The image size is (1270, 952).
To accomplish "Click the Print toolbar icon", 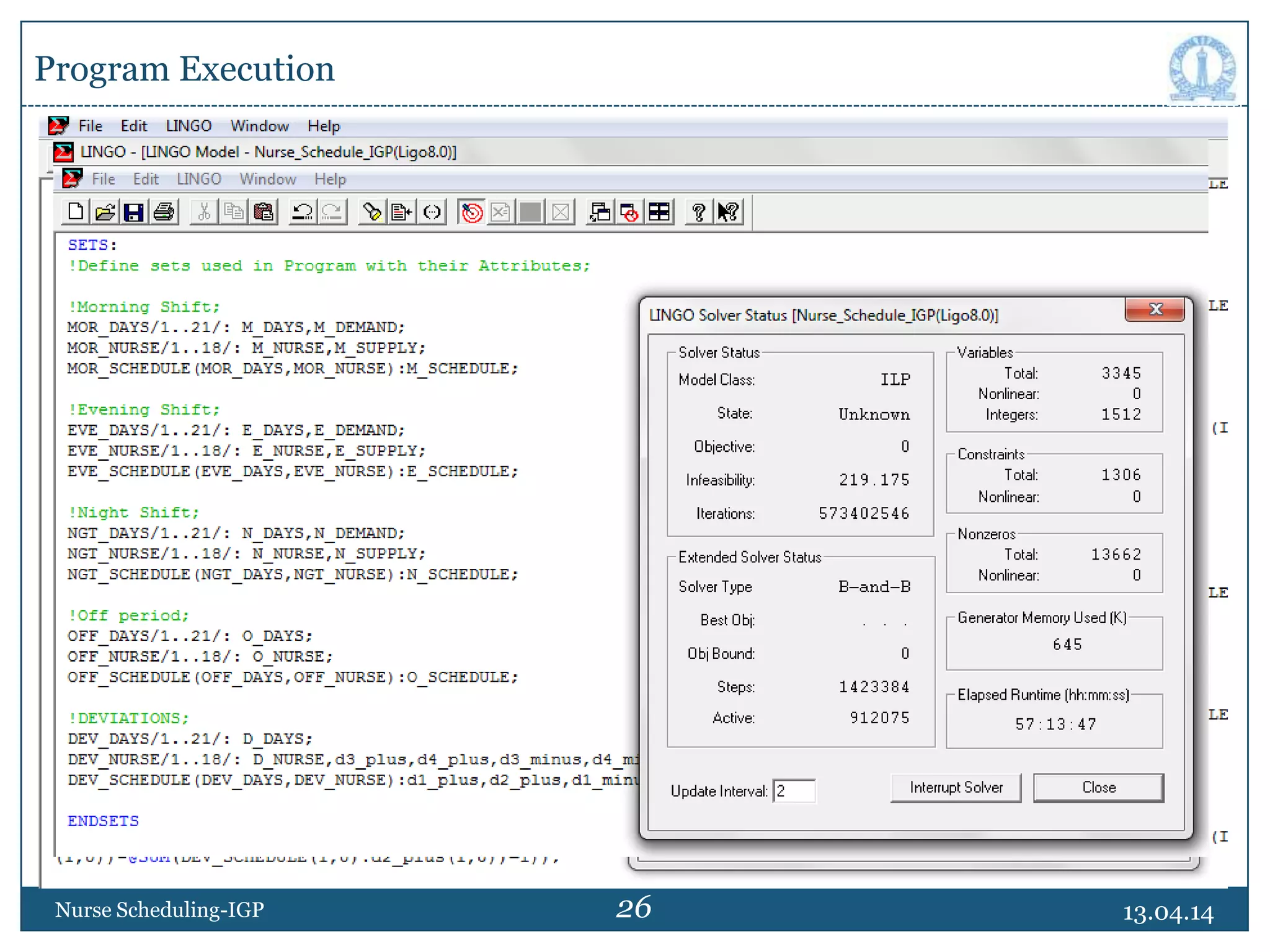I will 164,212.
